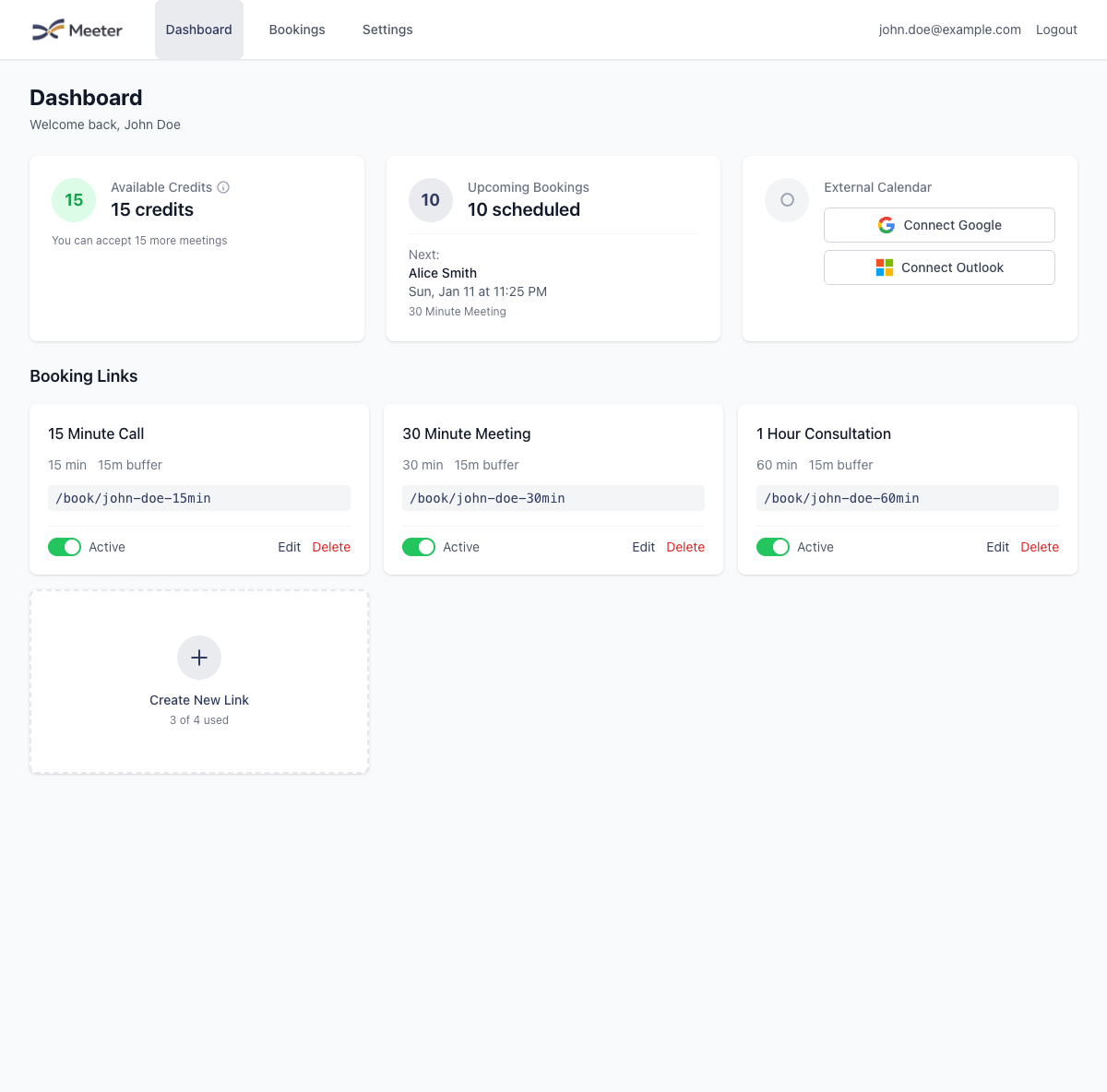Click the plus icon in Create New Link card
The image size is (1107, 1092).
click(x=198, y=658)
